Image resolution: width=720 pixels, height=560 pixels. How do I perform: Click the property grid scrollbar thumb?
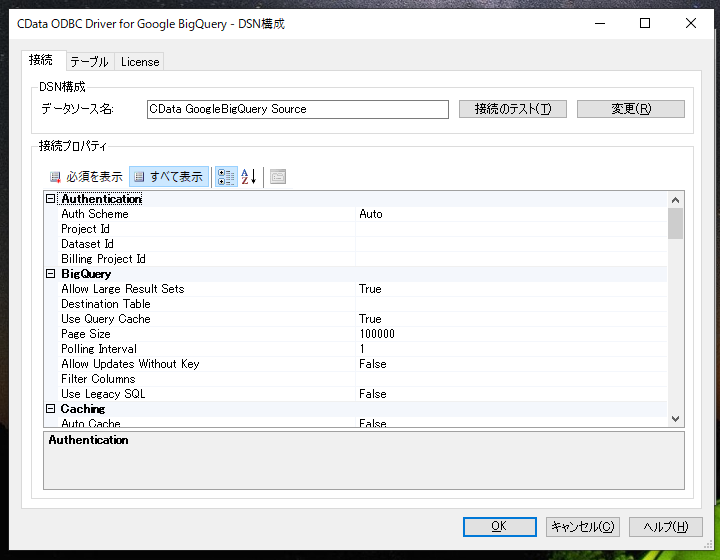click(675, 224)
